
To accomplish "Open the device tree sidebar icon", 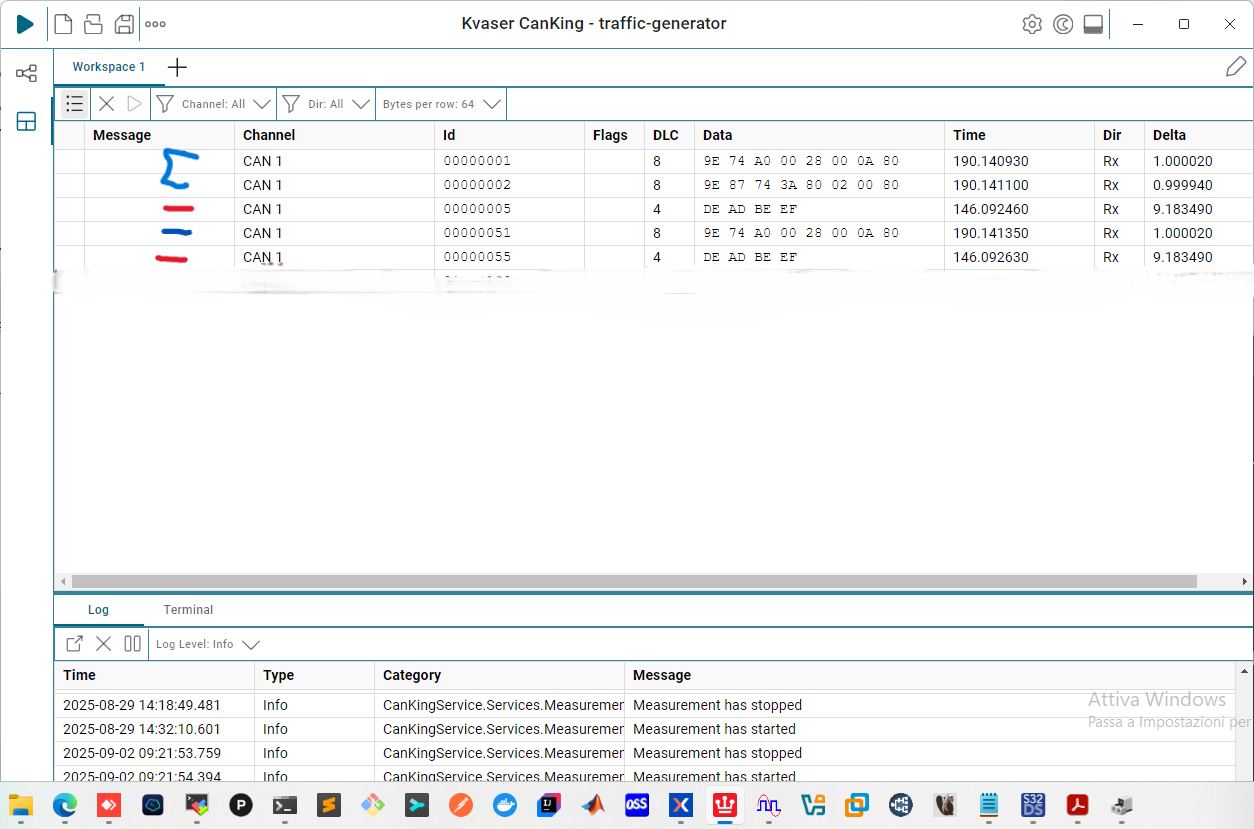I will click(26, 73).
